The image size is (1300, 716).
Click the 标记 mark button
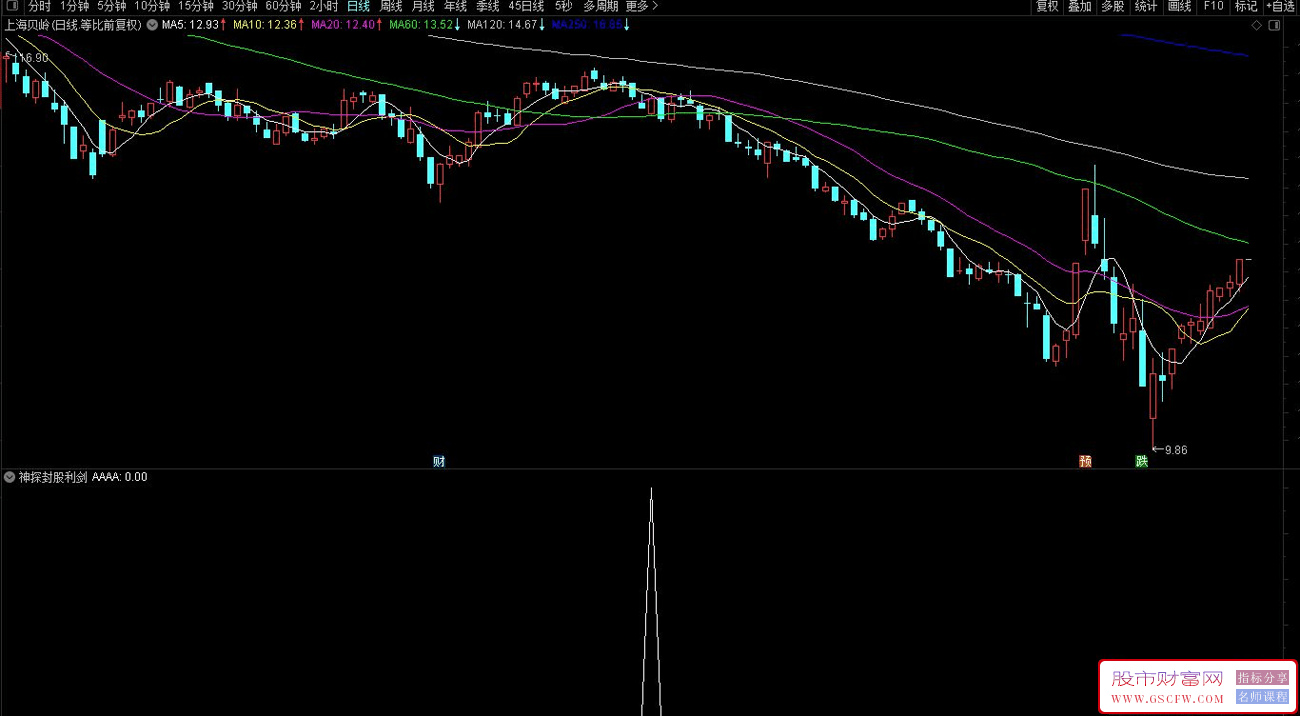(x=1246, y=6)
